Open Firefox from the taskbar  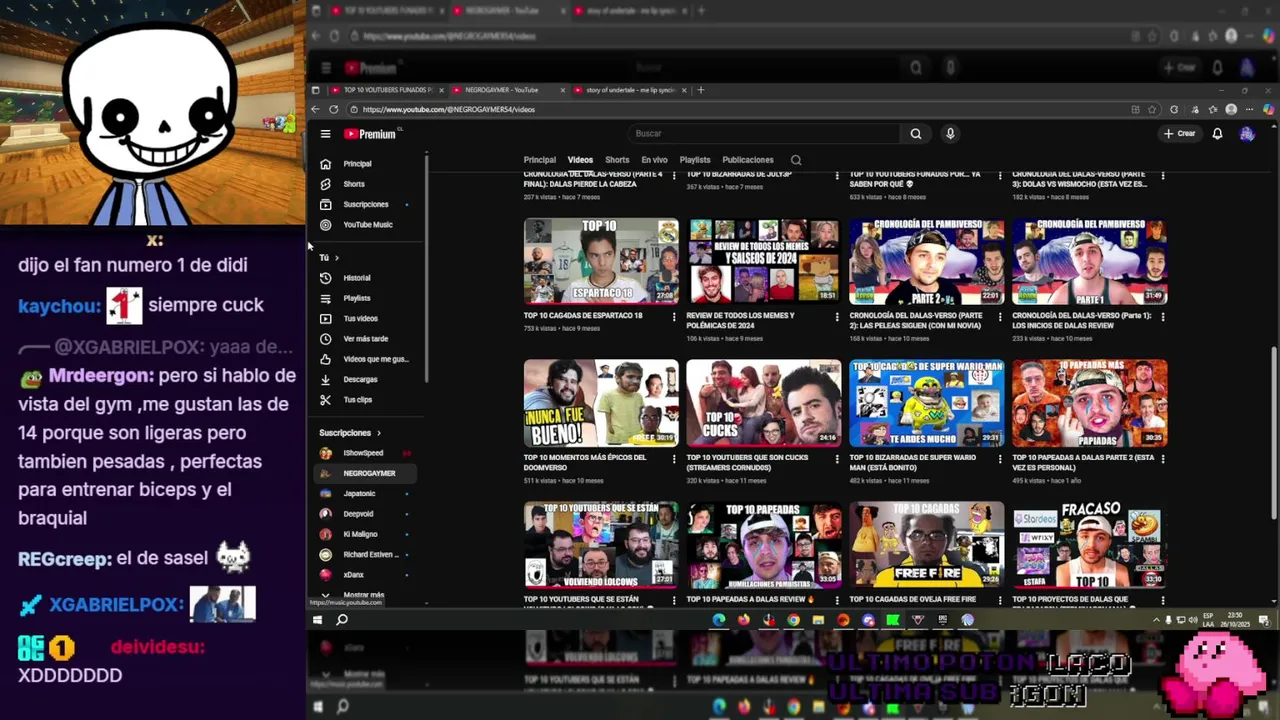[x=744, y=620]
